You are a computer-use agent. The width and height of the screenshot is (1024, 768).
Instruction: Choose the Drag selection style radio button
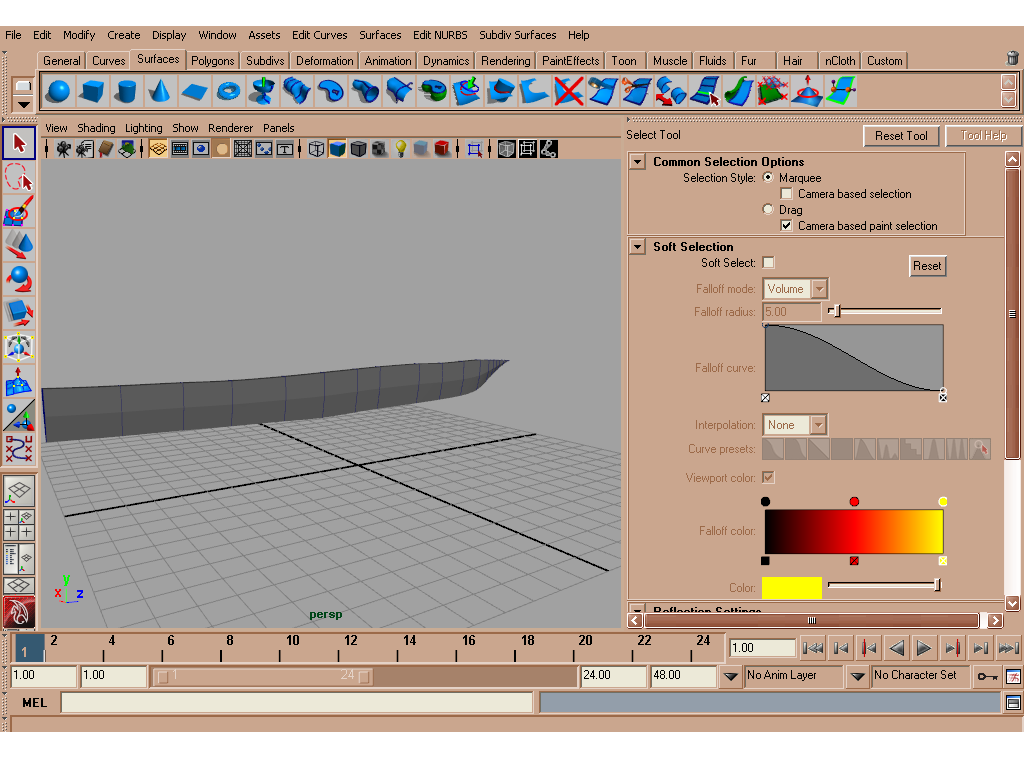768,210
